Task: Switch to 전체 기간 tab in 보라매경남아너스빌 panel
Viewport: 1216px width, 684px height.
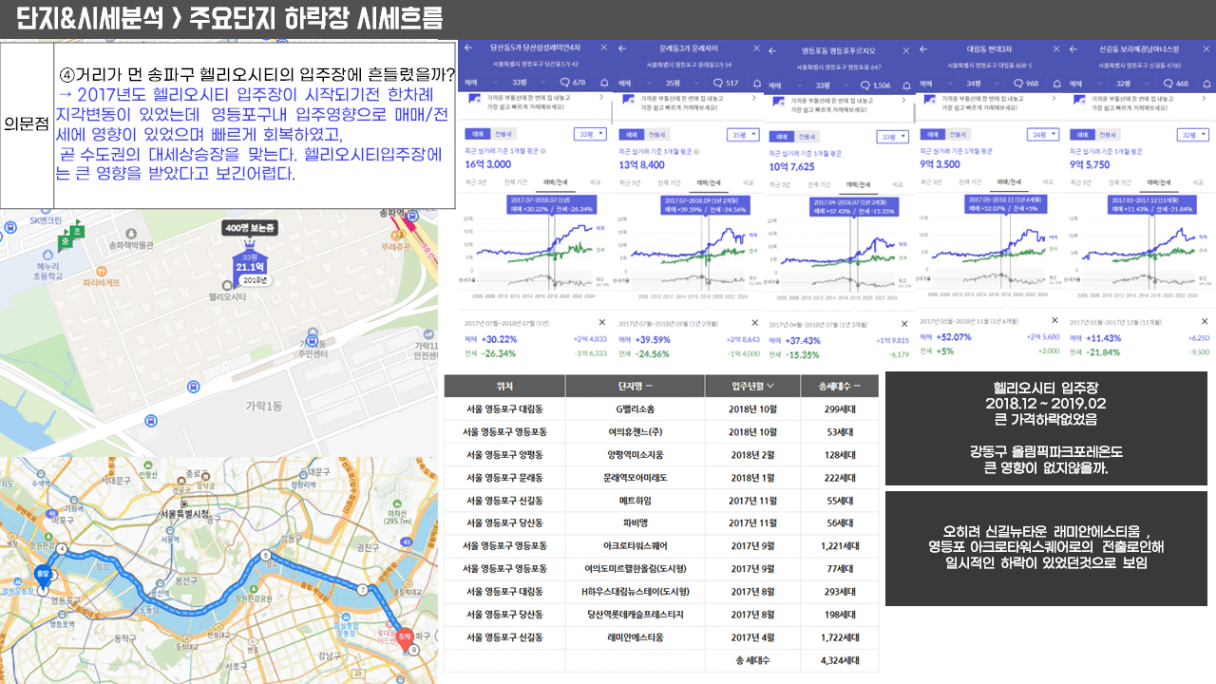Action: [x=1119, y=182]
